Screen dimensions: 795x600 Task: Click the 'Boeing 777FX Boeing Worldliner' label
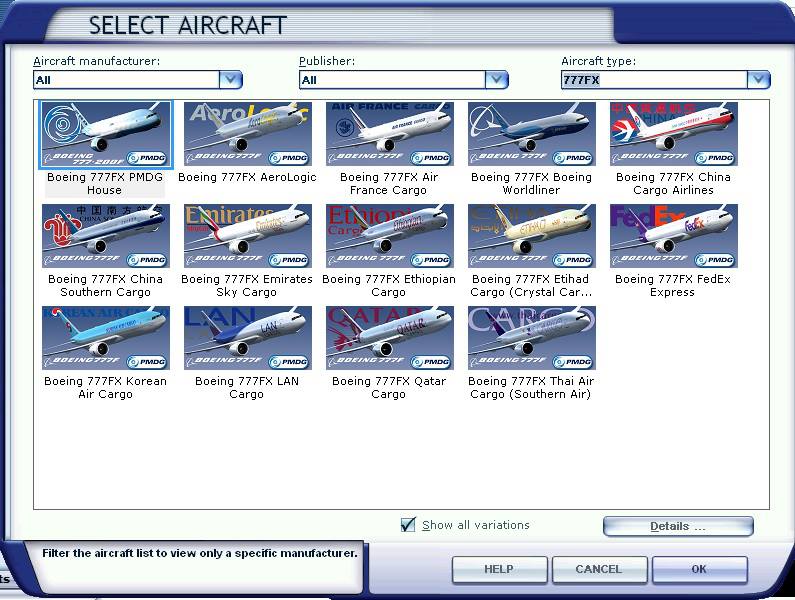(x=531, y=184)
